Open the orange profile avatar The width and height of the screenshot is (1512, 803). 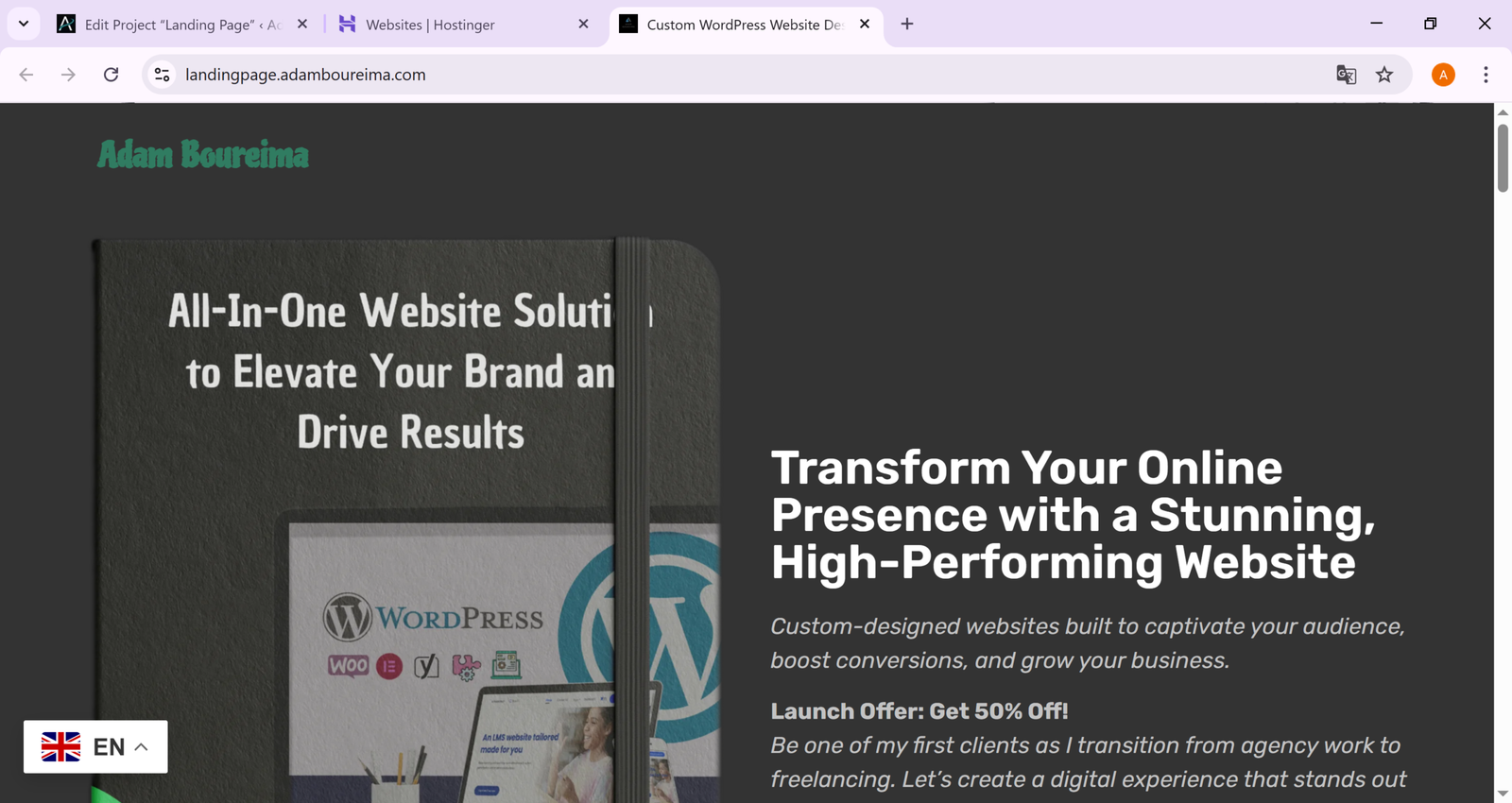[1443, 75]
